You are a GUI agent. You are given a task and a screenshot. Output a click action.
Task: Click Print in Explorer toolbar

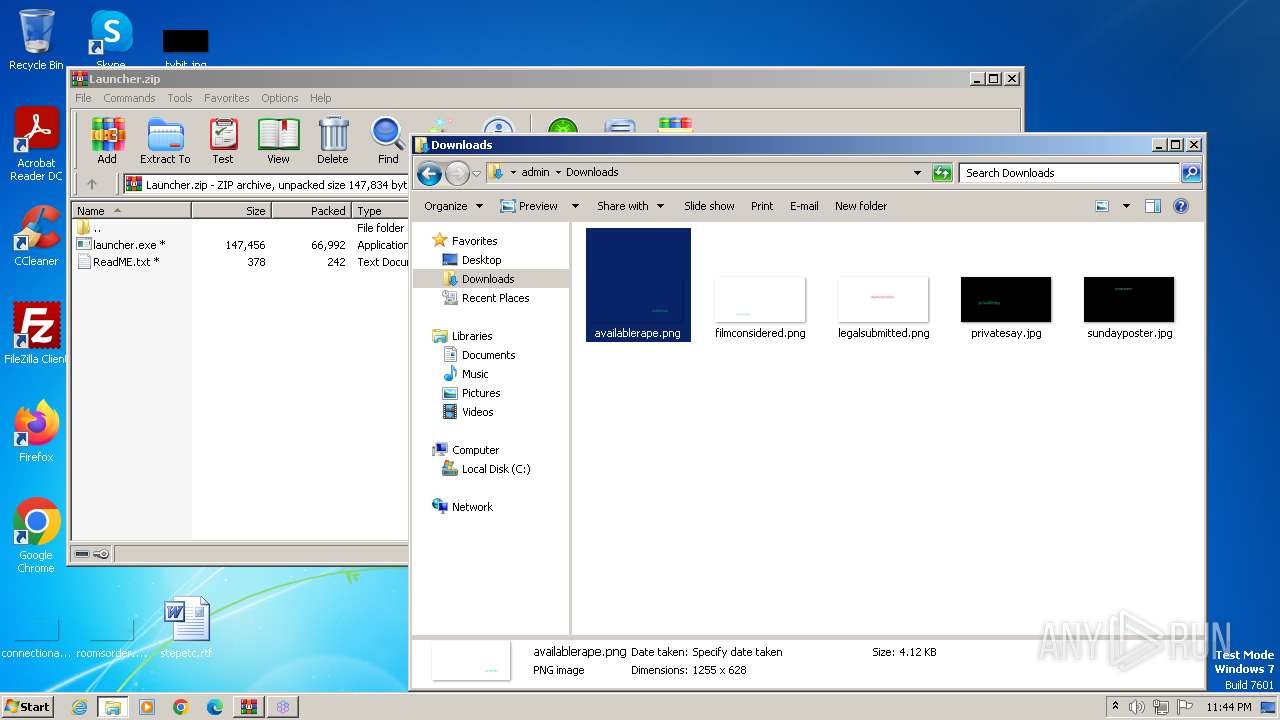click(762, 206)
